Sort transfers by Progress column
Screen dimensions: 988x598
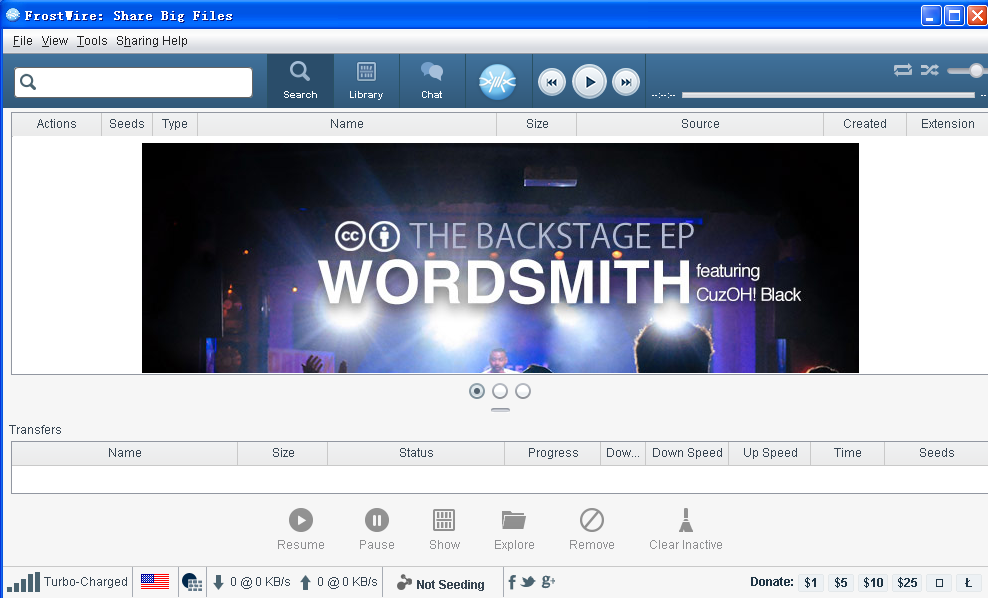tap(553, 453)
